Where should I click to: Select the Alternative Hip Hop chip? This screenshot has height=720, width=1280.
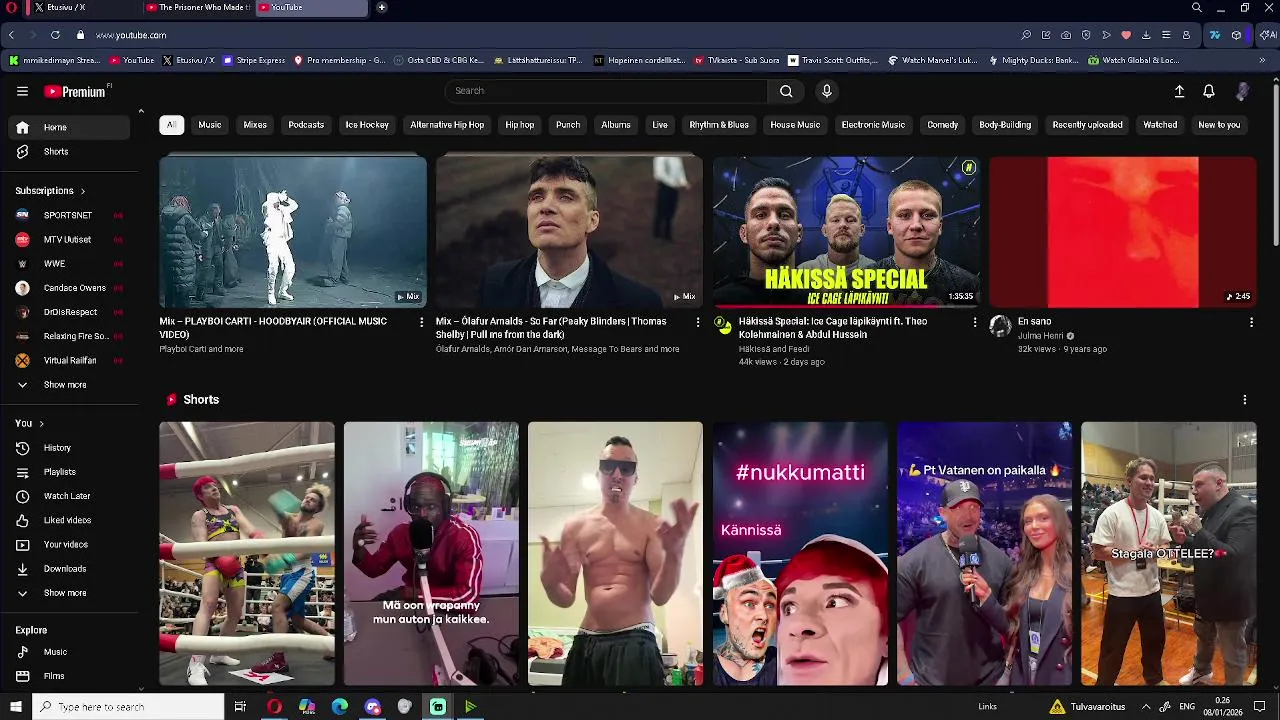click(447, 125)
